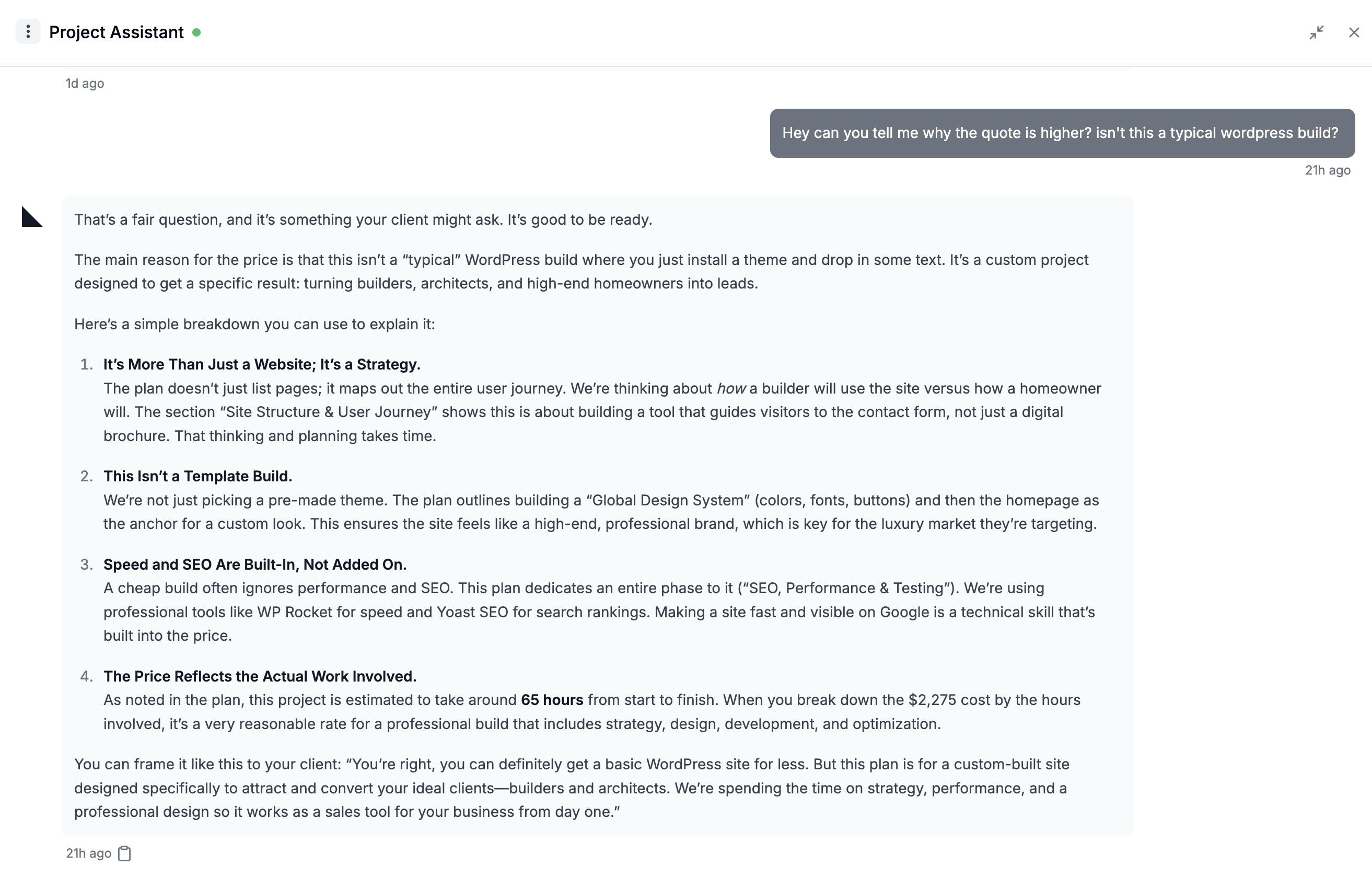Copy the assistant's reply using the clipboard icon
1372x877 pixels.
click(x=125, y=853)
